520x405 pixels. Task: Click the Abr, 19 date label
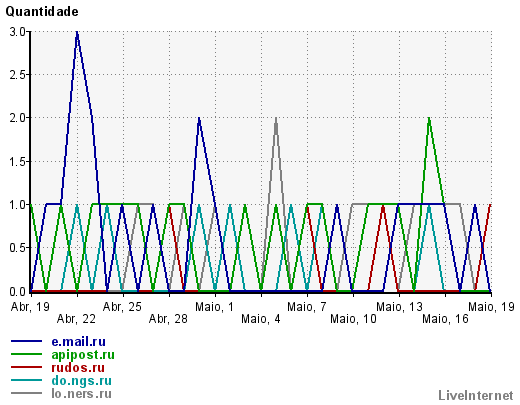[x=30, y=307]
